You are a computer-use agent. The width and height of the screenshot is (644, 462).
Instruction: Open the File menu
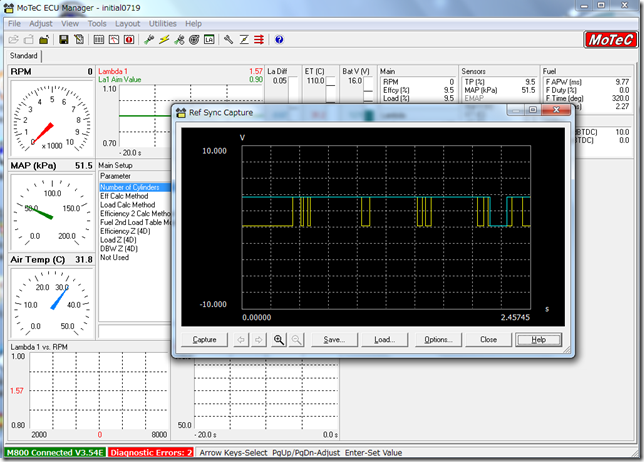coord(14,23)
